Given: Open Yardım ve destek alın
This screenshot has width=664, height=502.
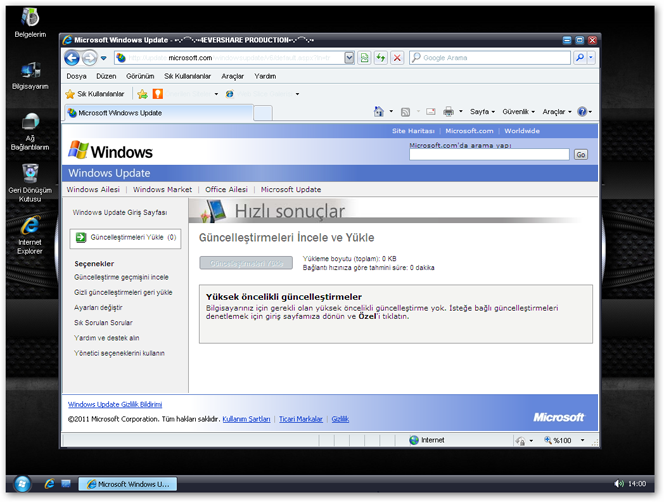Looking at the screenshot, I should click(107, 338).
